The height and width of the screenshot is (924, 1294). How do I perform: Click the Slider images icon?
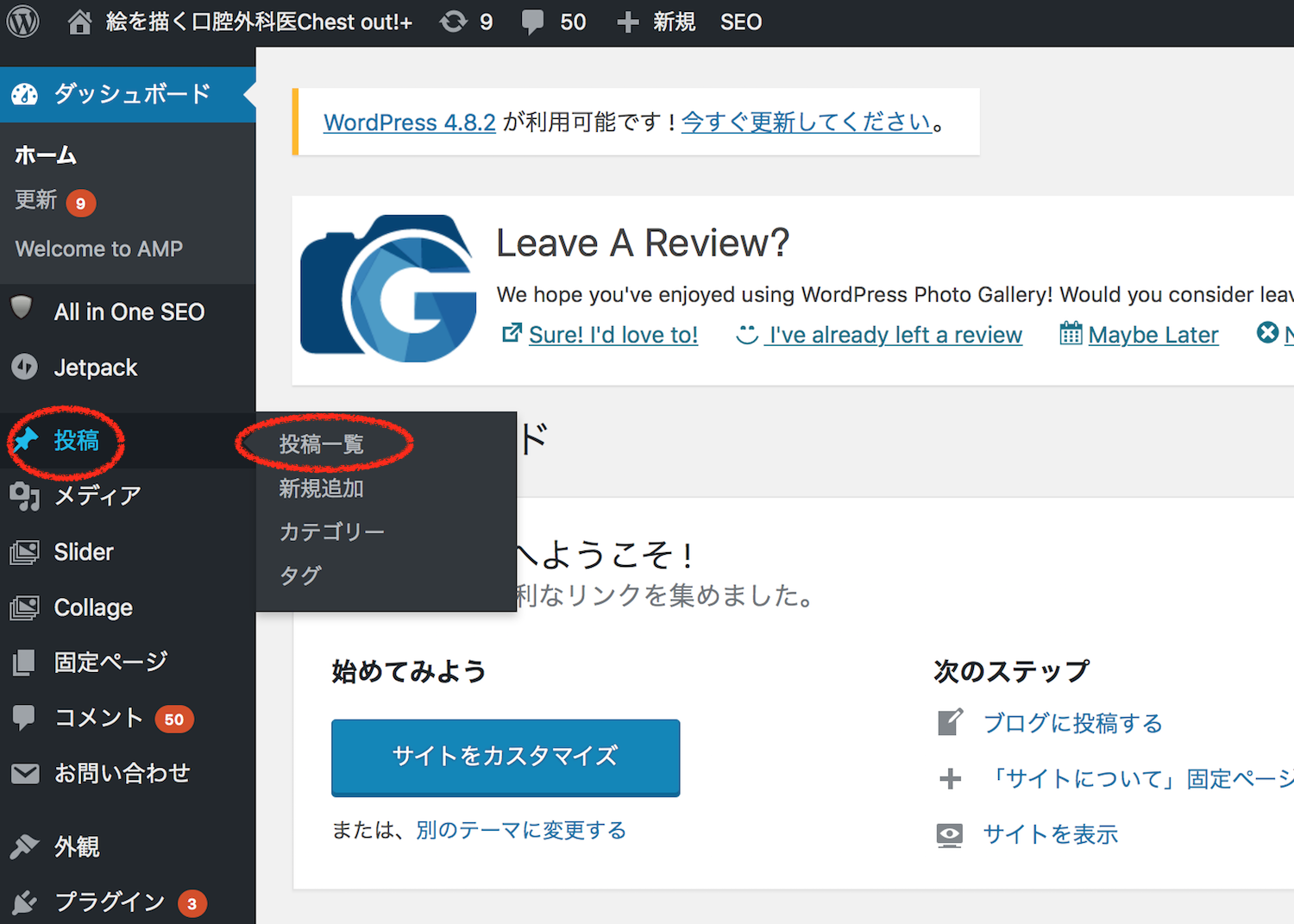pos(25,552)
